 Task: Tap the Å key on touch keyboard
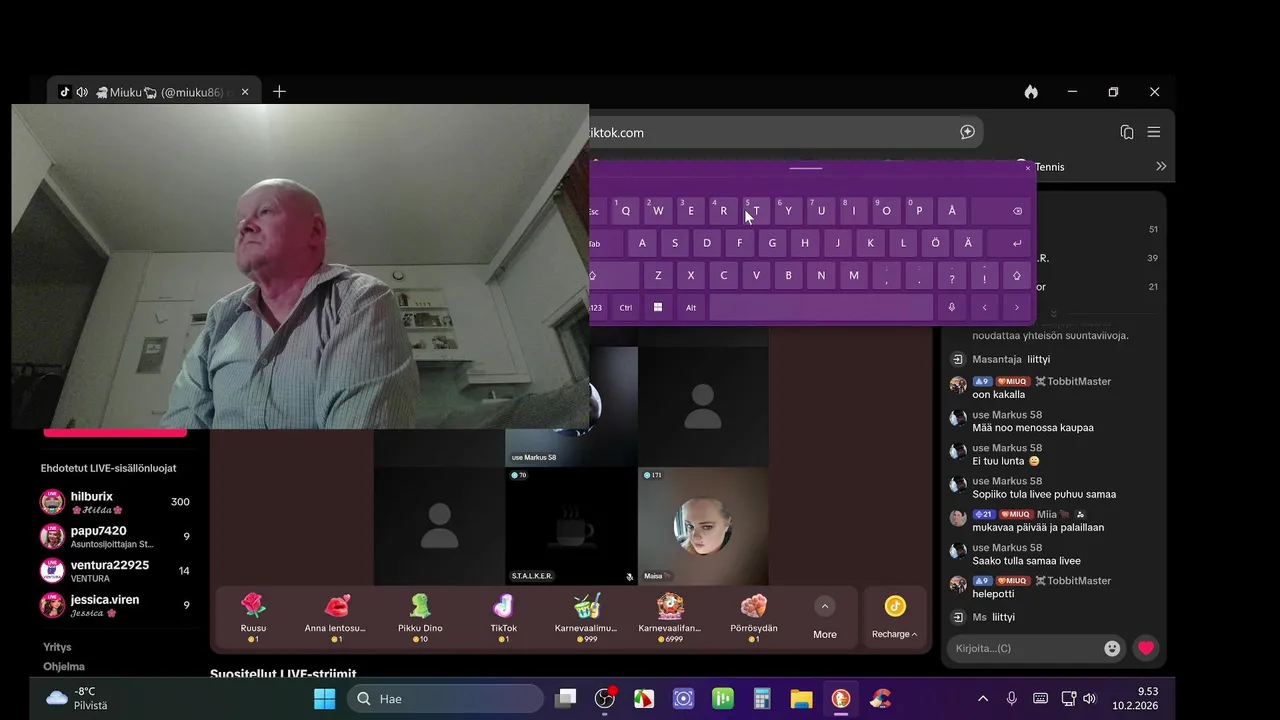951,211
